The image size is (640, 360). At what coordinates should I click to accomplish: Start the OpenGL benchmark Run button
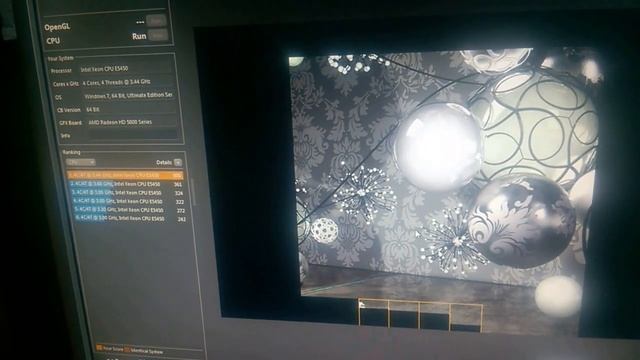(157, 21)
